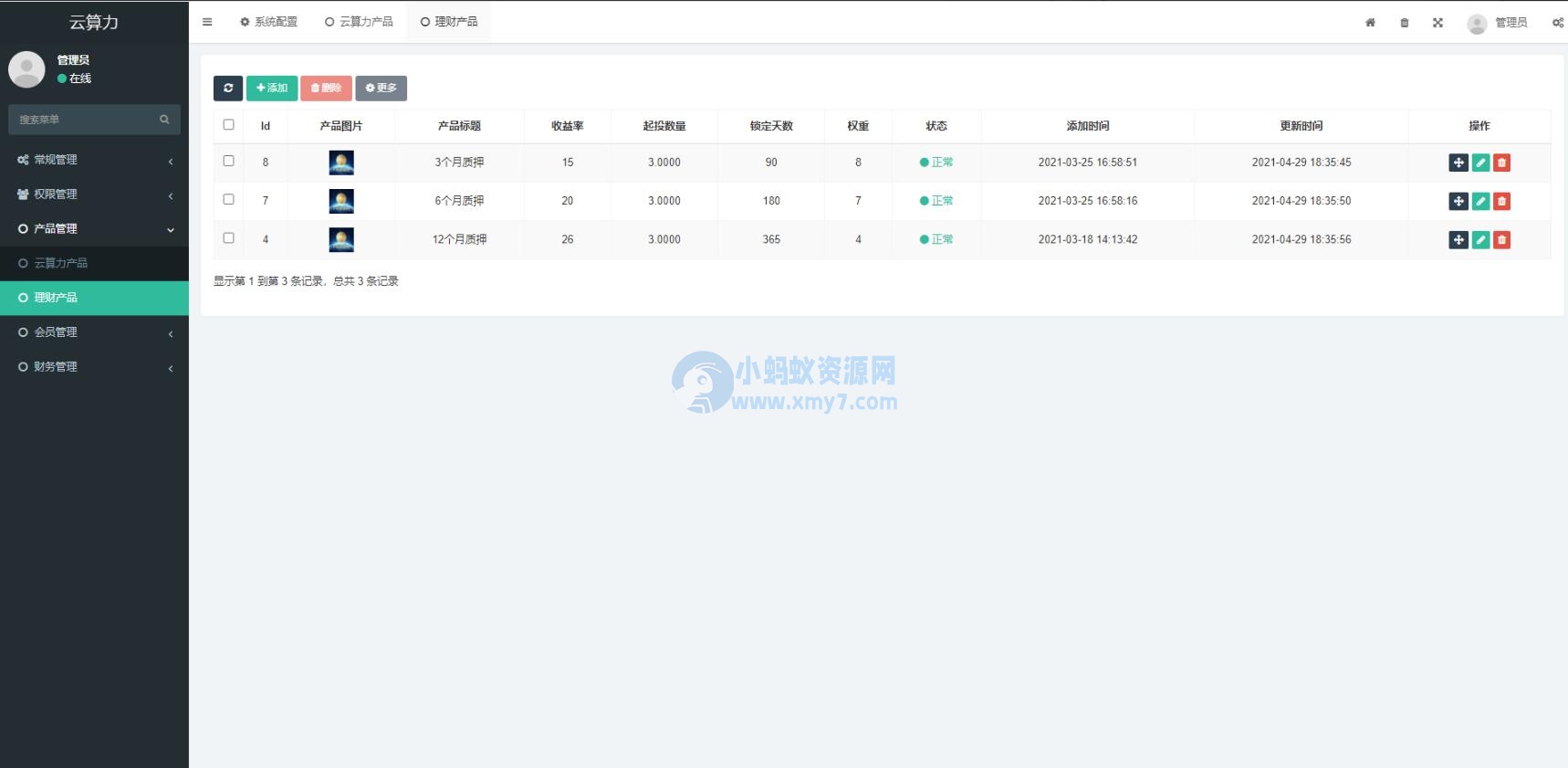Expand the 权限管理 sidebar menu
The height and width of the screenshot is (768, 1568).
click(x=94, y=195)
